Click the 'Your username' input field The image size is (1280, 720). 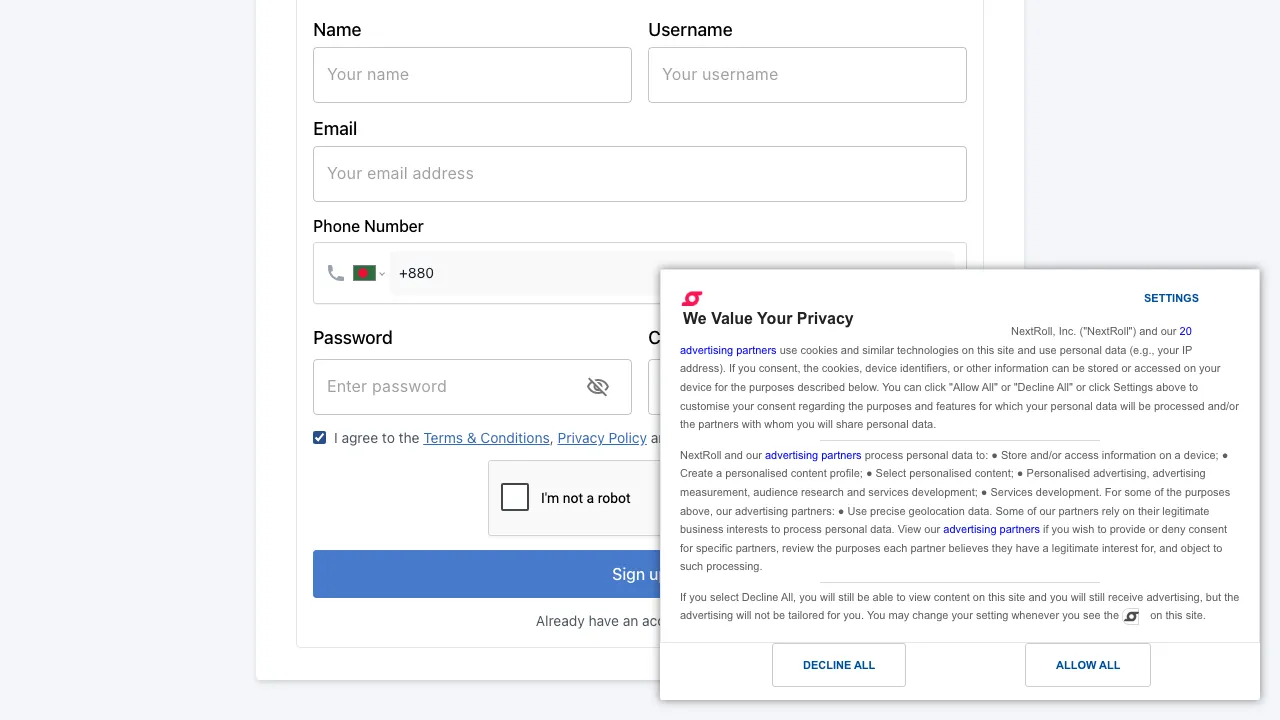[x=807, y=74]
